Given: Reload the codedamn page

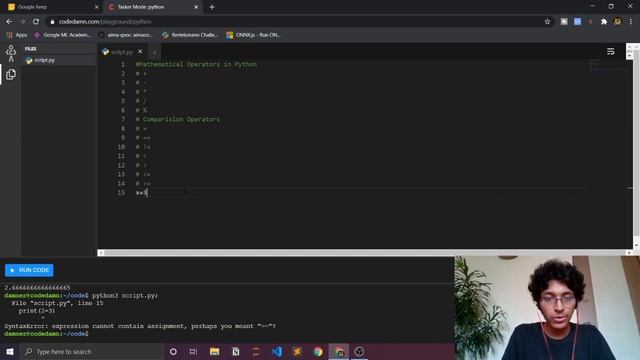Looking at the screenshot, I should click(x=36, y=22).
